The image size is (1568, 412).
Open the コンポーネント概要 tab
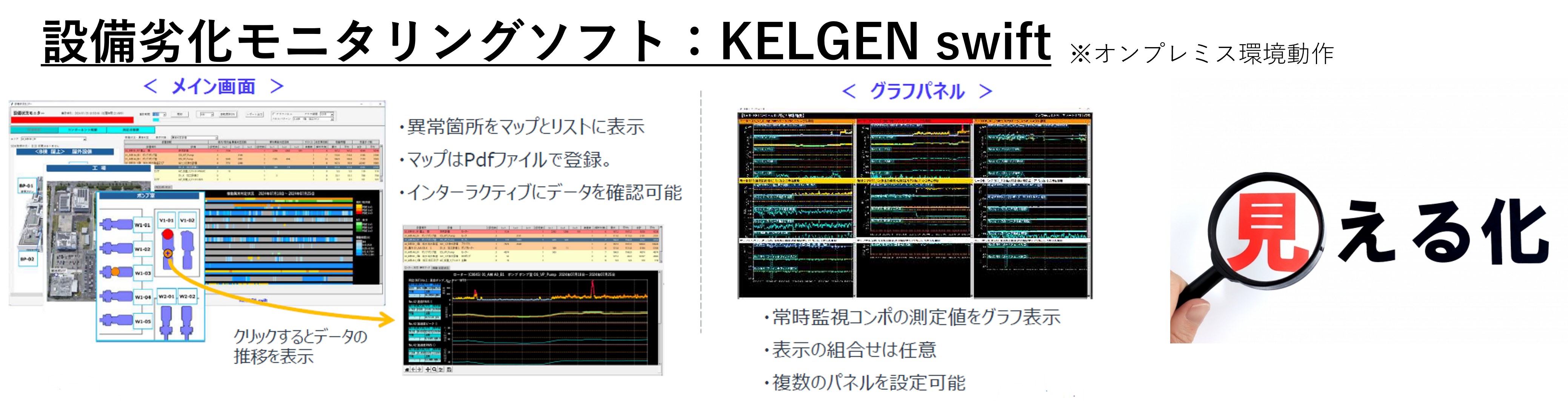point(82,130)
